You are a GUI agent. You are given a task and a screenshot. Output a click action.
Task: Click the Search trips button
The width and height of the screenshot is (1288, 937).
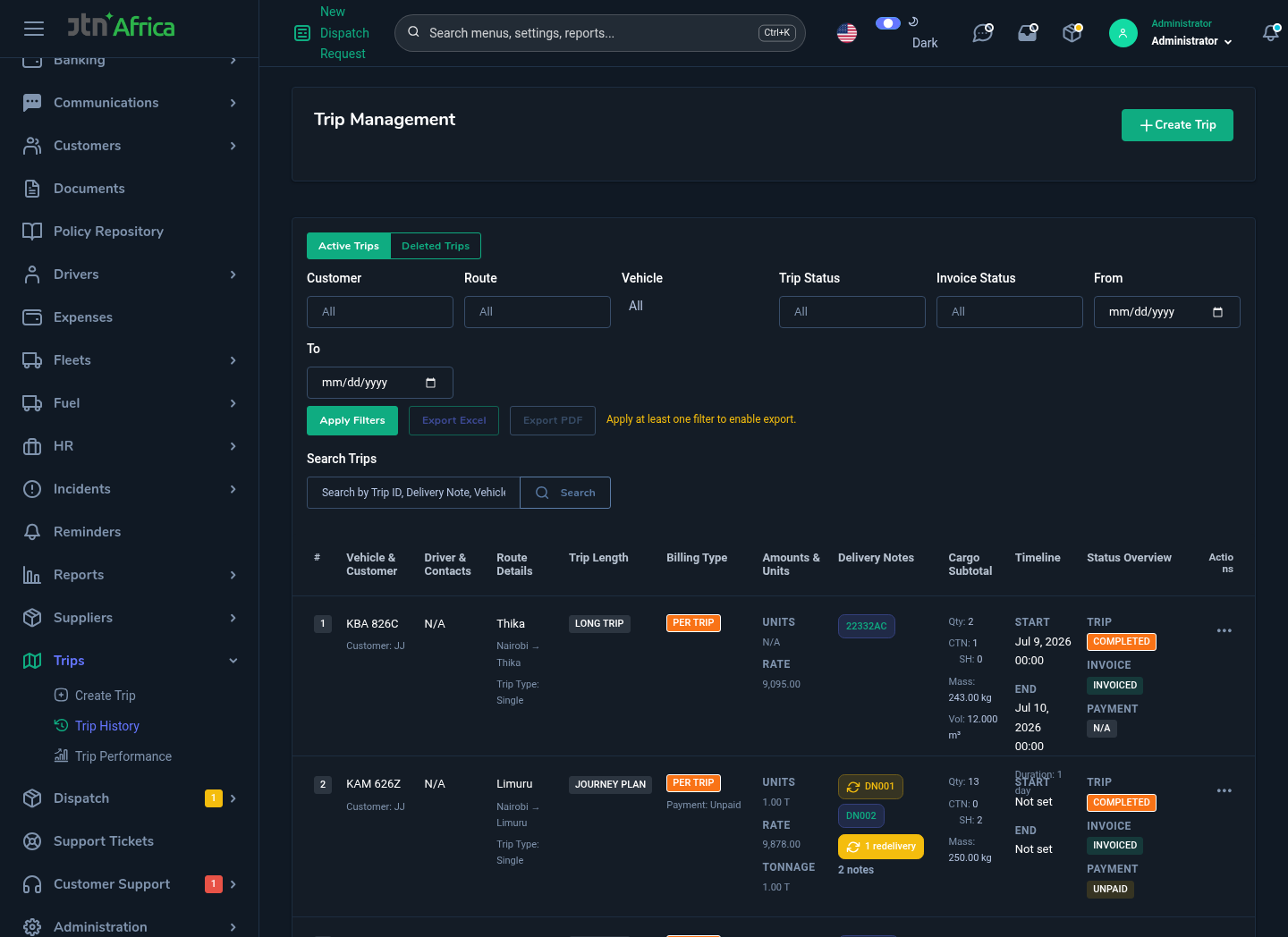point(565,493)
